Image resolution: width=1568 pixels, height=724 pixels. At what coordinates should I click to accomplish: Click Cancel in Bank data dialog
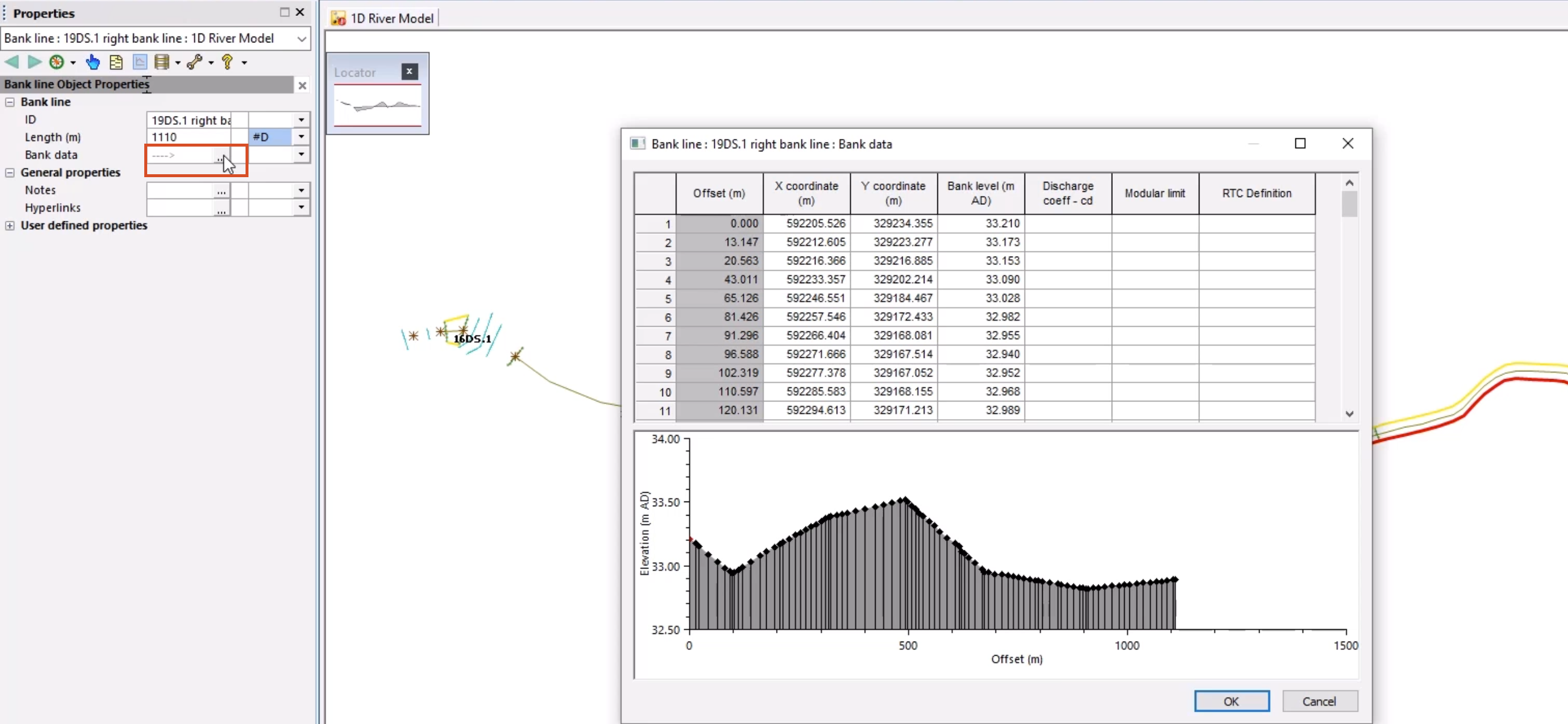(x=1318, y=701)
